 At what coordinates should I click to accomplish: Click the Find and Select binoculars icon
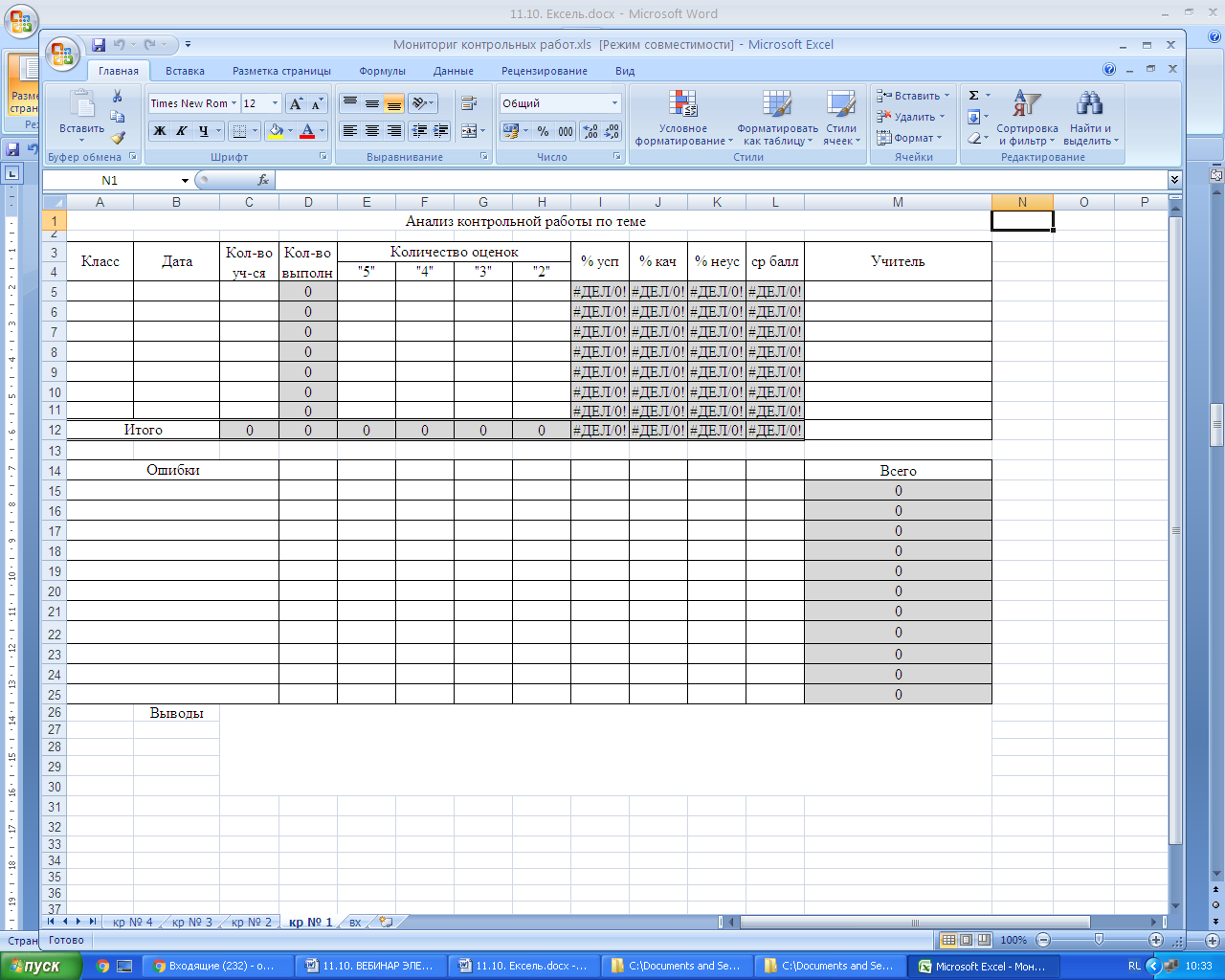pos(1090,118)
